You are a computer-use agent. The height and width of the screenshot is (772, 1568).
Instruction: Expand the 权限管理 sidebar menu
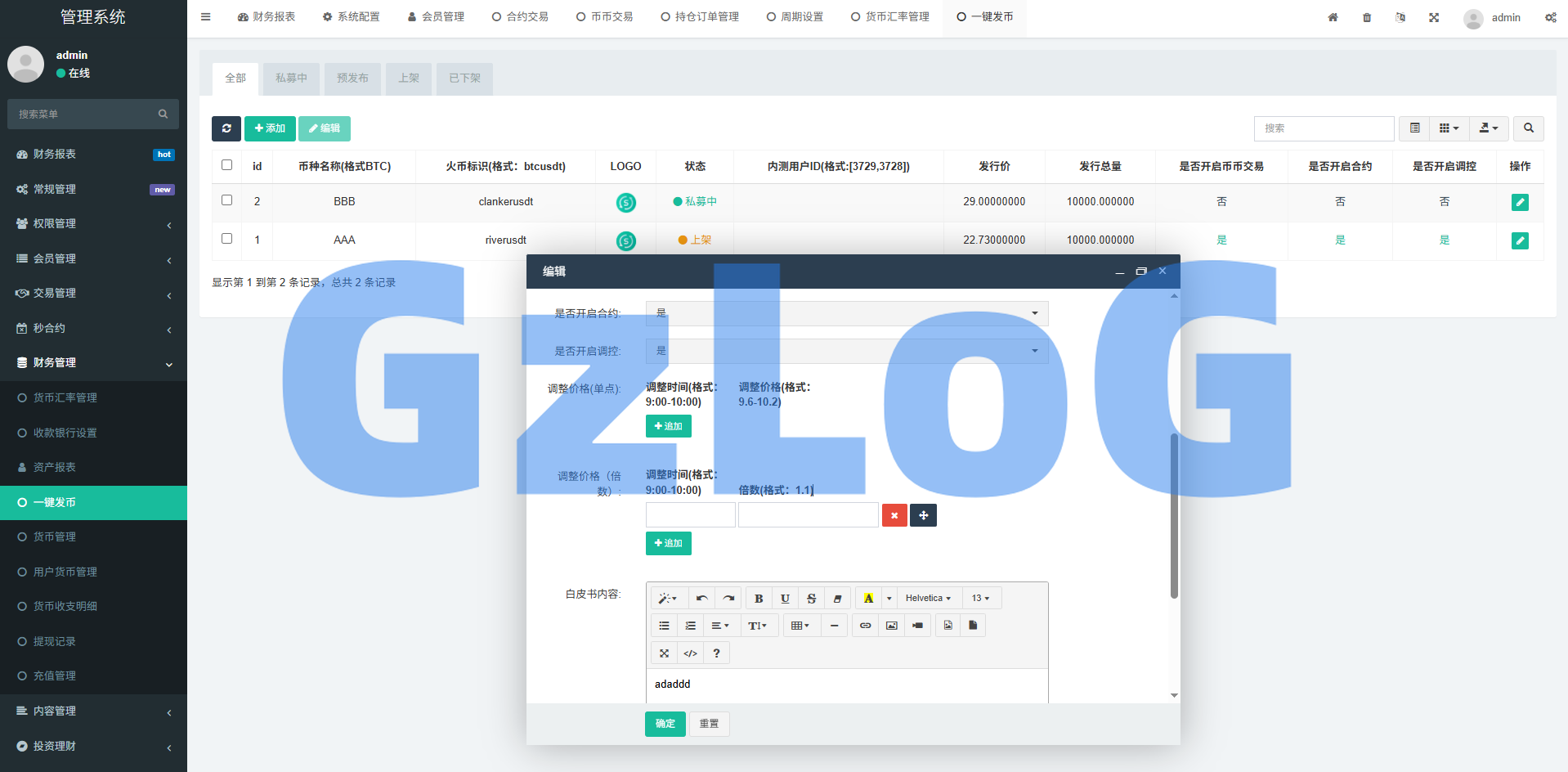point(93,223)
